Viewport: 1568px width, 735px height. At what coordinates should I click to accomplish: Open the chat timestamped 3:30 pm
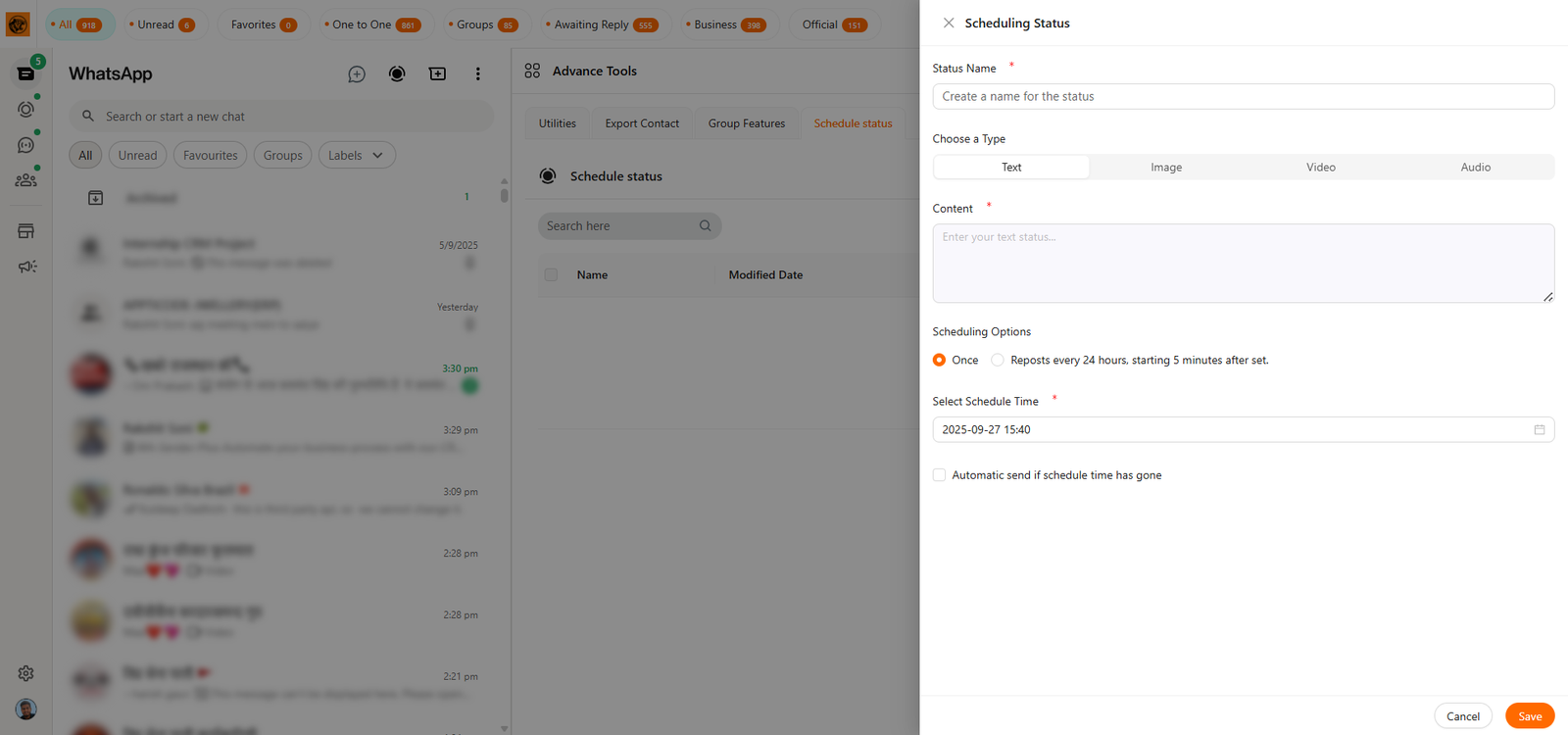(281, 375)
